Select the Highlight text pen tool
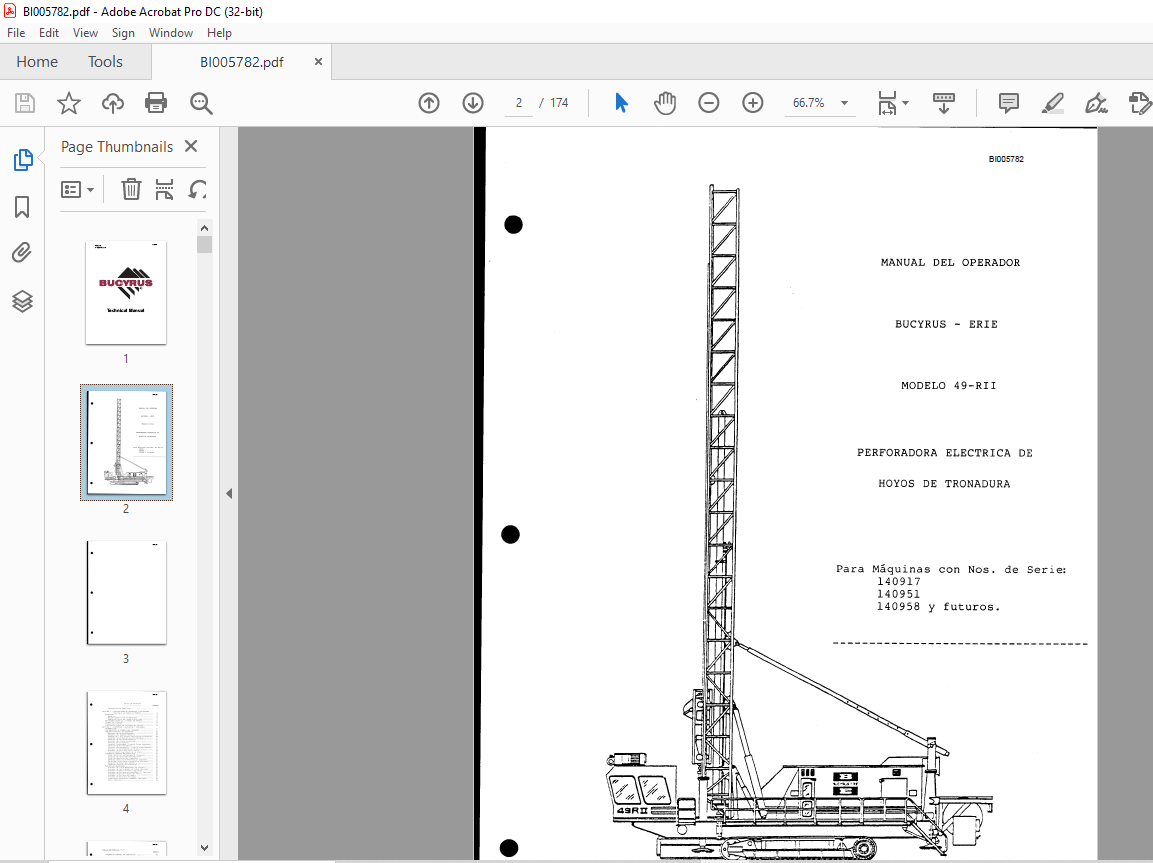1153x863 pixels. pyautogui.click(x=1053, y=103)
